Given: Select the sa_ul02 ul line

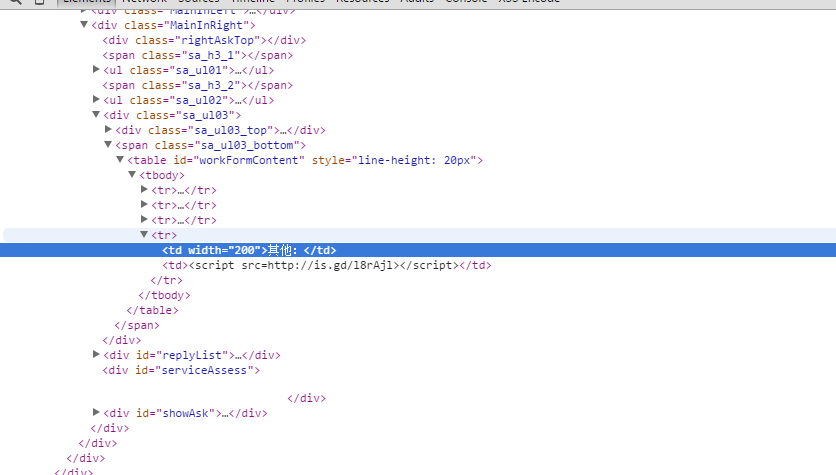Looking at the screenshot, I should [x=189, y=100].
